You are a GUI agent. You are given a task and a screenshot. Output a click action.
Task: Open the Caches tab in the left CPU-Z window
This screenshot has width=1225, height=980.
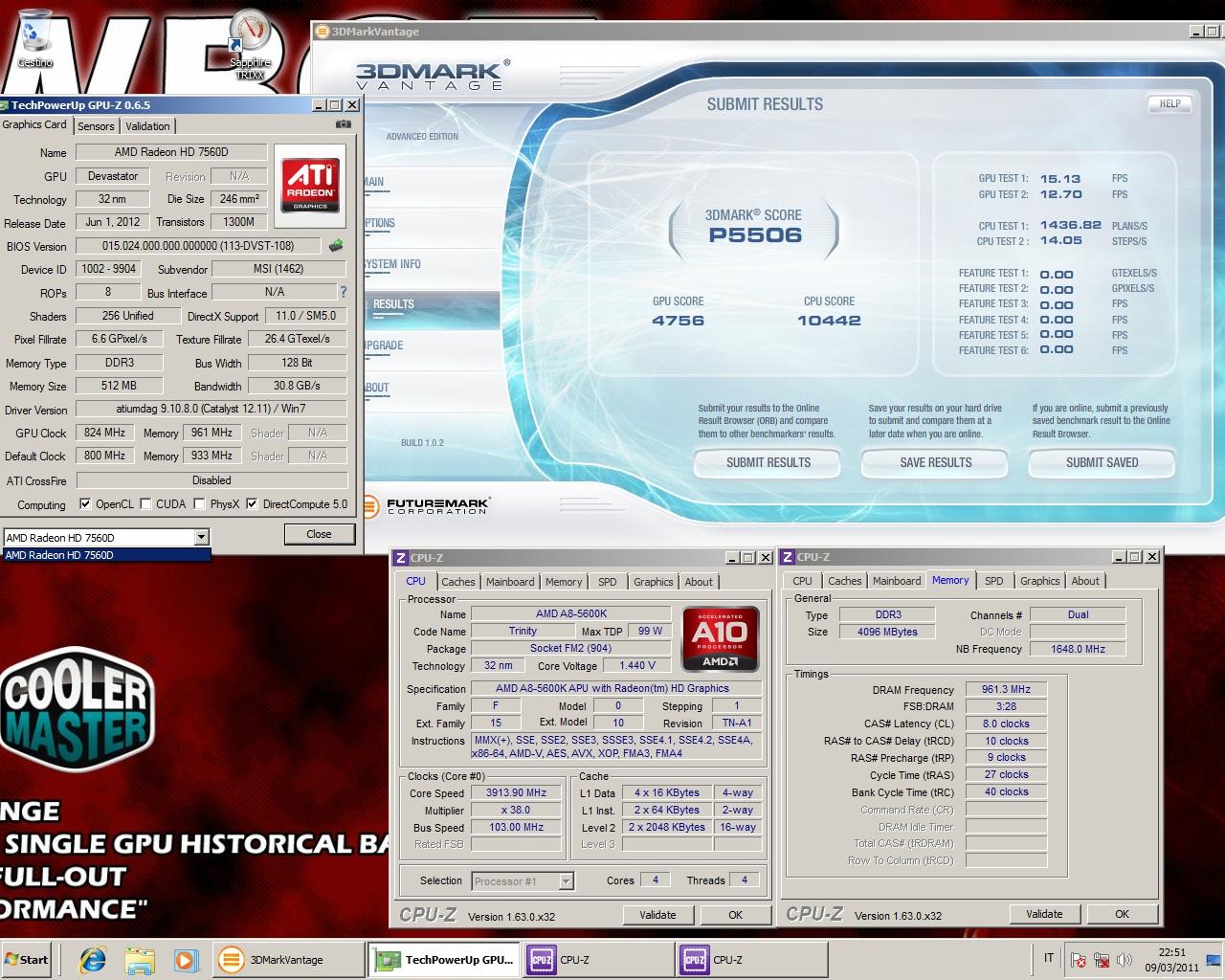click(457, 582)
